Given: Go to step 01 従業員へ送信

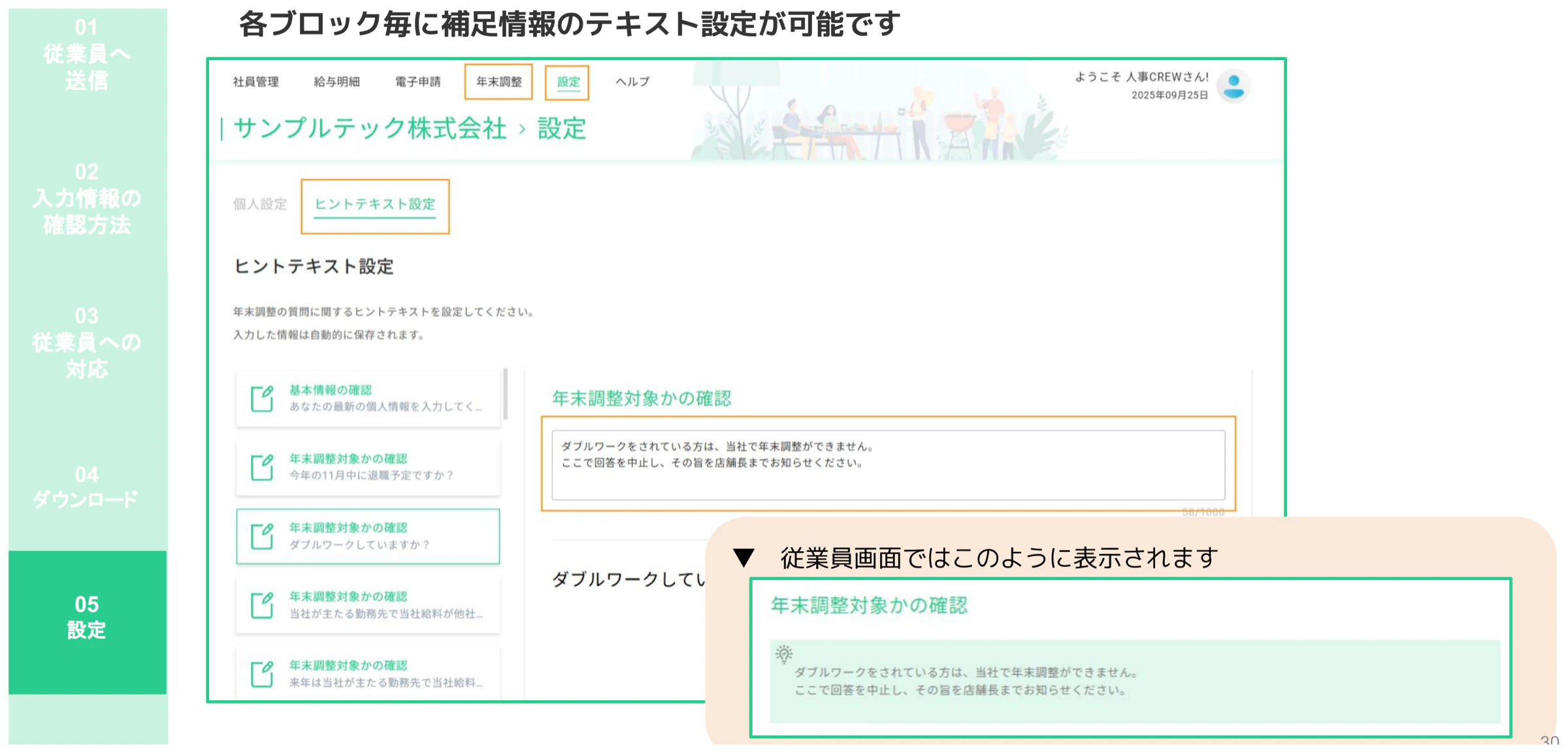Looking at the screenshot, I should tap(87, 54).
